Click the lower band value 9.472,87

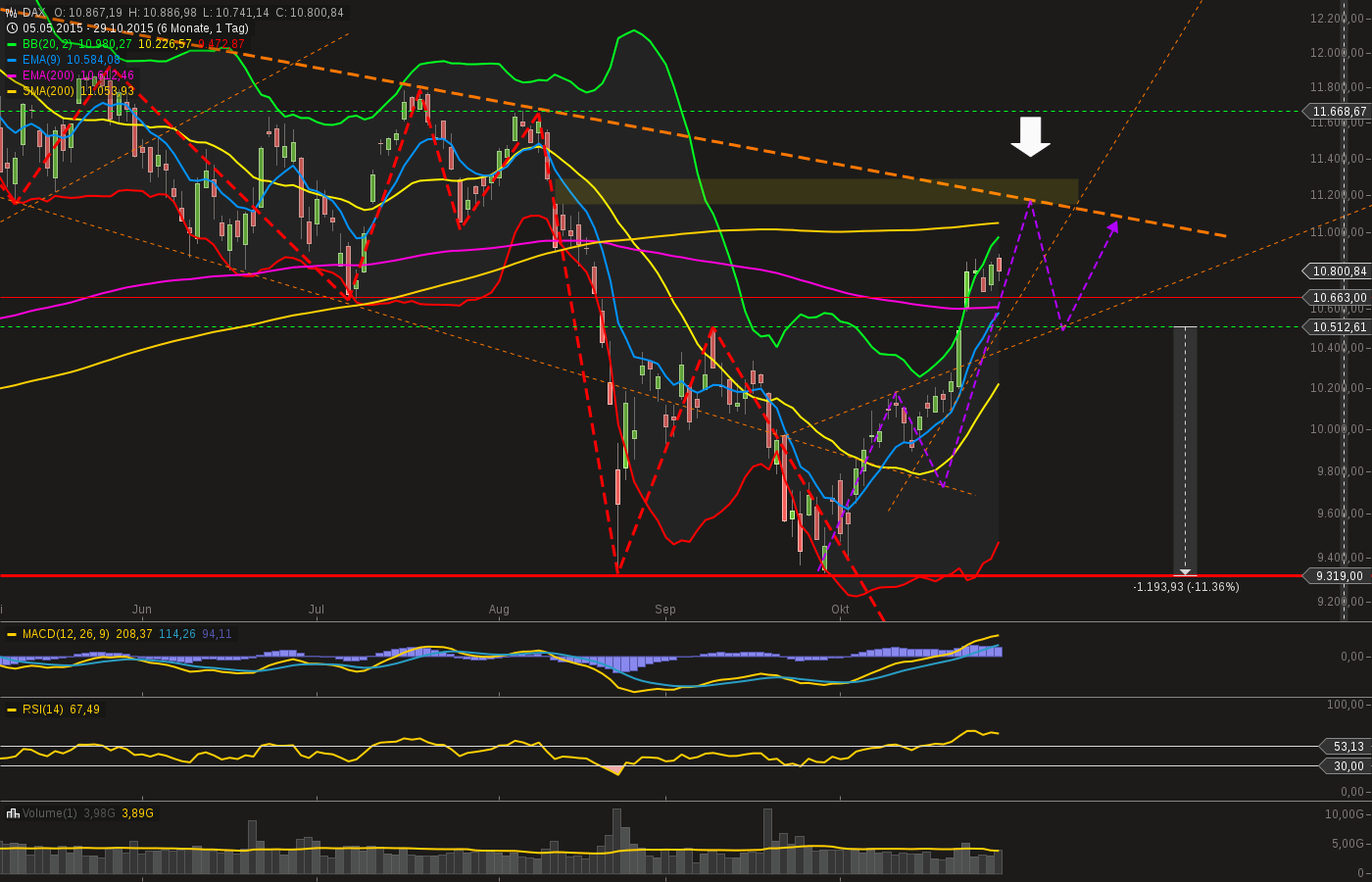pyautogui.click(x=221, y=44)
